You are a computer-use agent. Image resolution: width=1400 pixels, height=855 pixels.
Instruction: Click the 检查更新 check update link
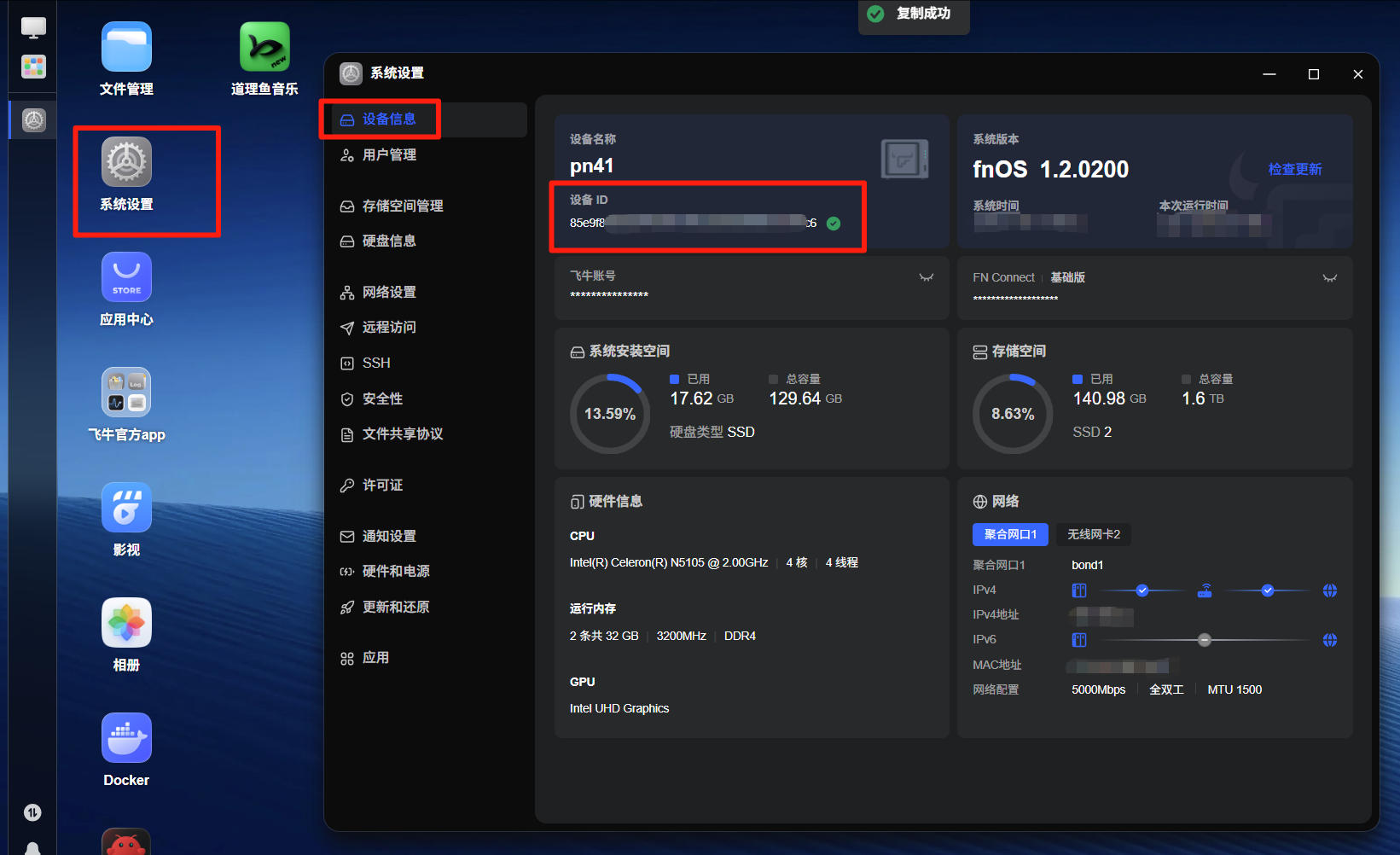1295,169
